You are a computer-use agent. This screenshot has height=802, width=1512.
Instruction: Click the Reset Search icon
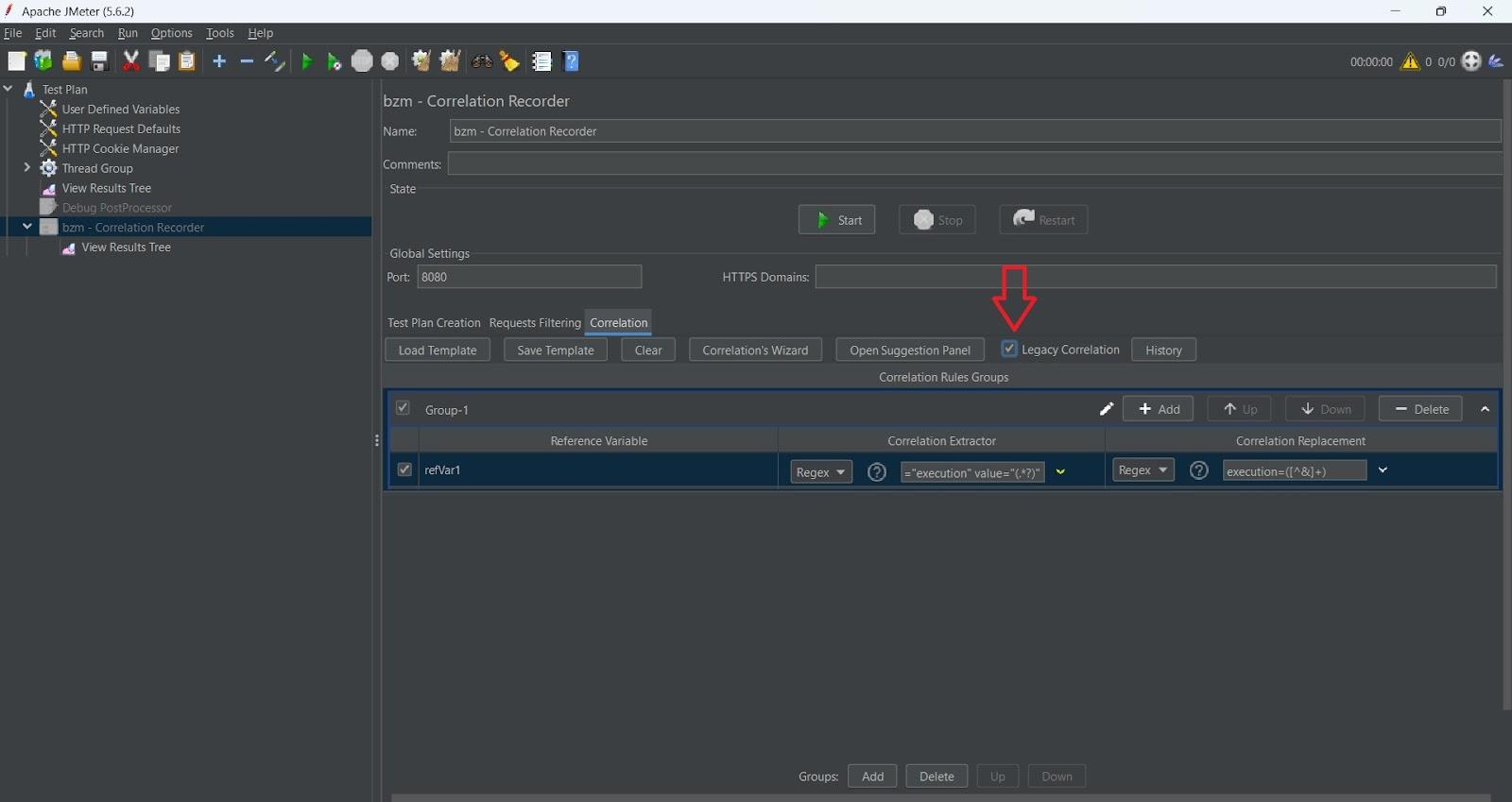[510, 61]
